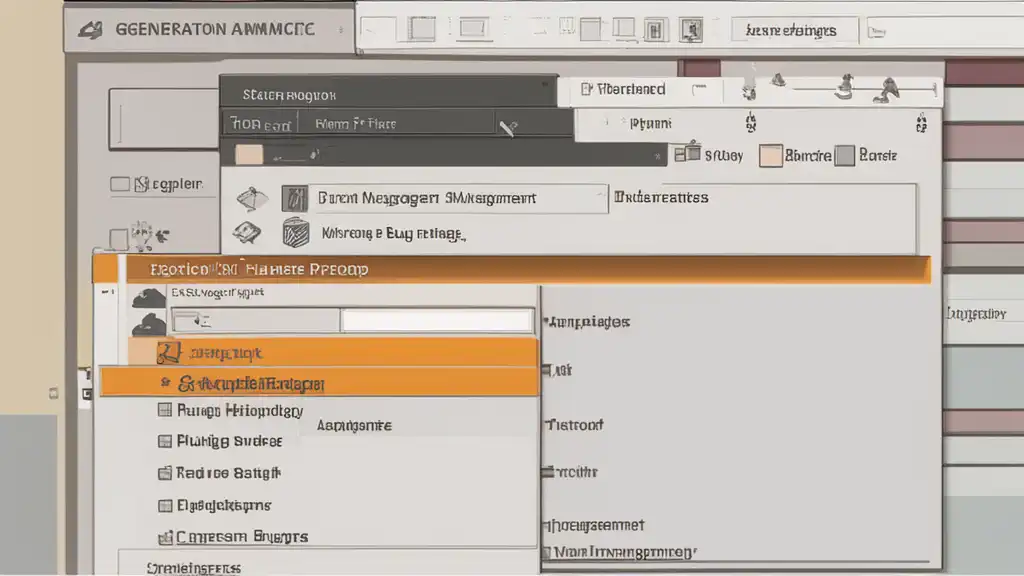Image resolution: width=1024 pixels, height=576 pixels.
Task: Click the 'Srneleinsεεns' button at bottom
Action: coord(193,568)
